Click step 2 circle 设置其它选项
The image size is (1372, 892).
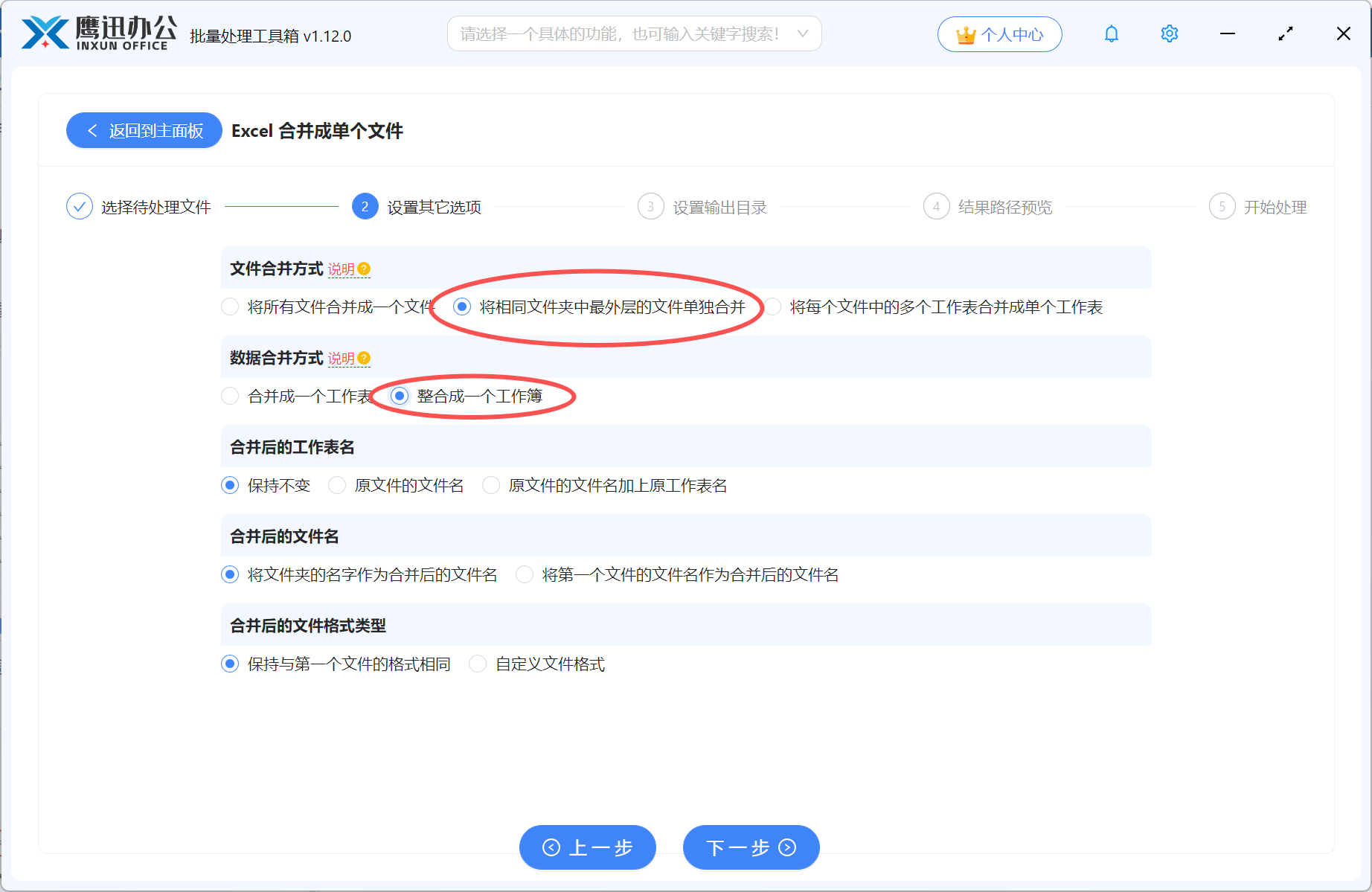pos(365,206)
